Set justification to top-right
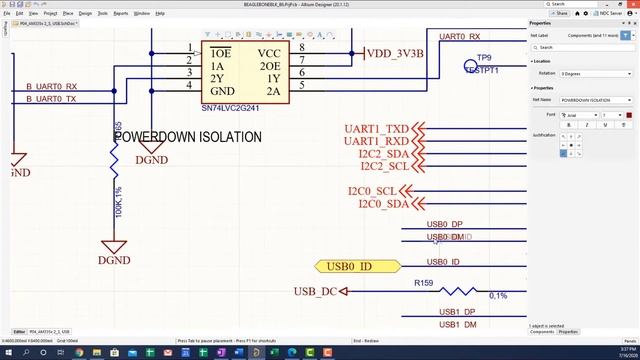The height and width of the screenshot is (360, 640). (579, 137)
